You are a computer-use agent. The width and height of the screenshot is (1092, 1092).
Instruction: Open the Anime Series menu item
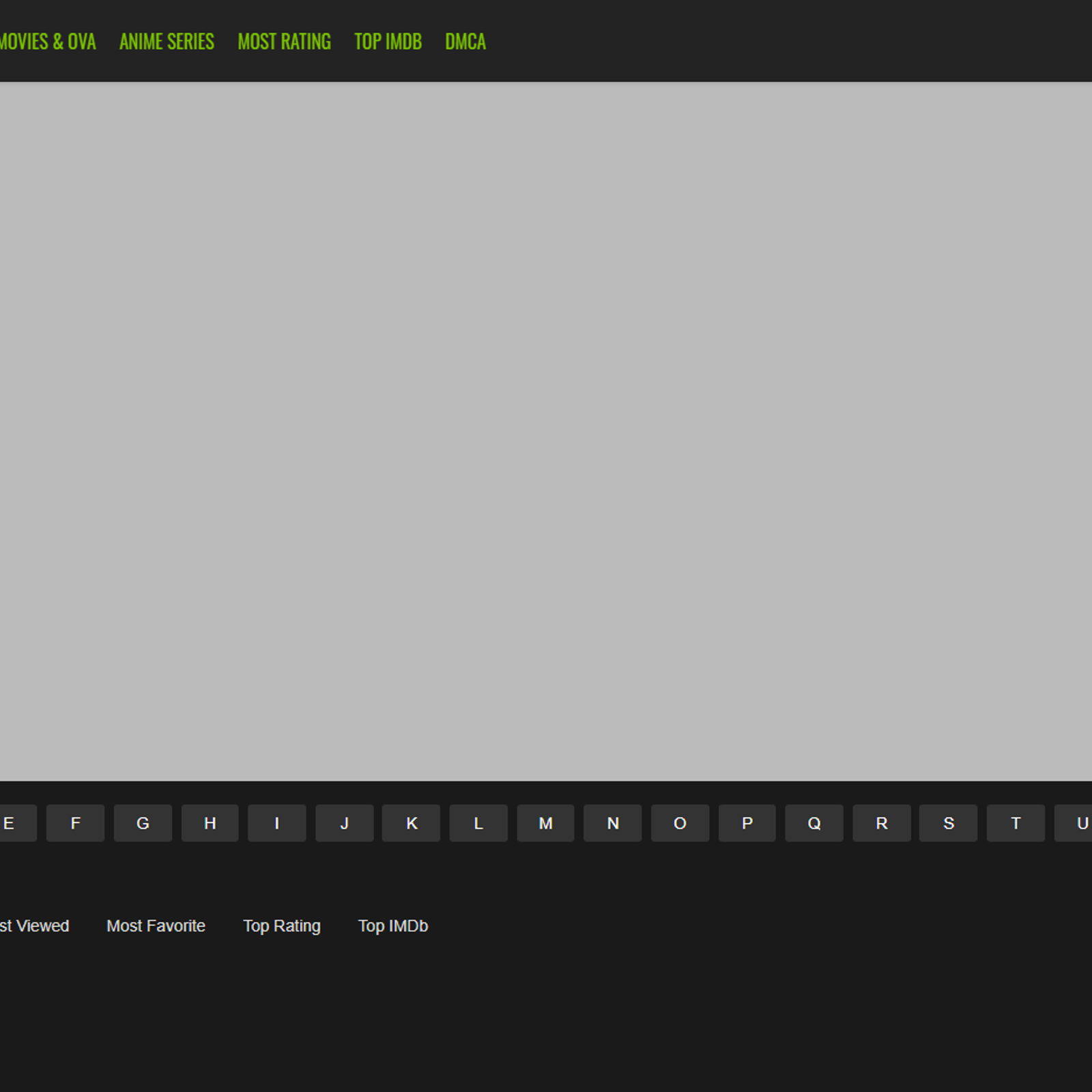pos(167,42)
